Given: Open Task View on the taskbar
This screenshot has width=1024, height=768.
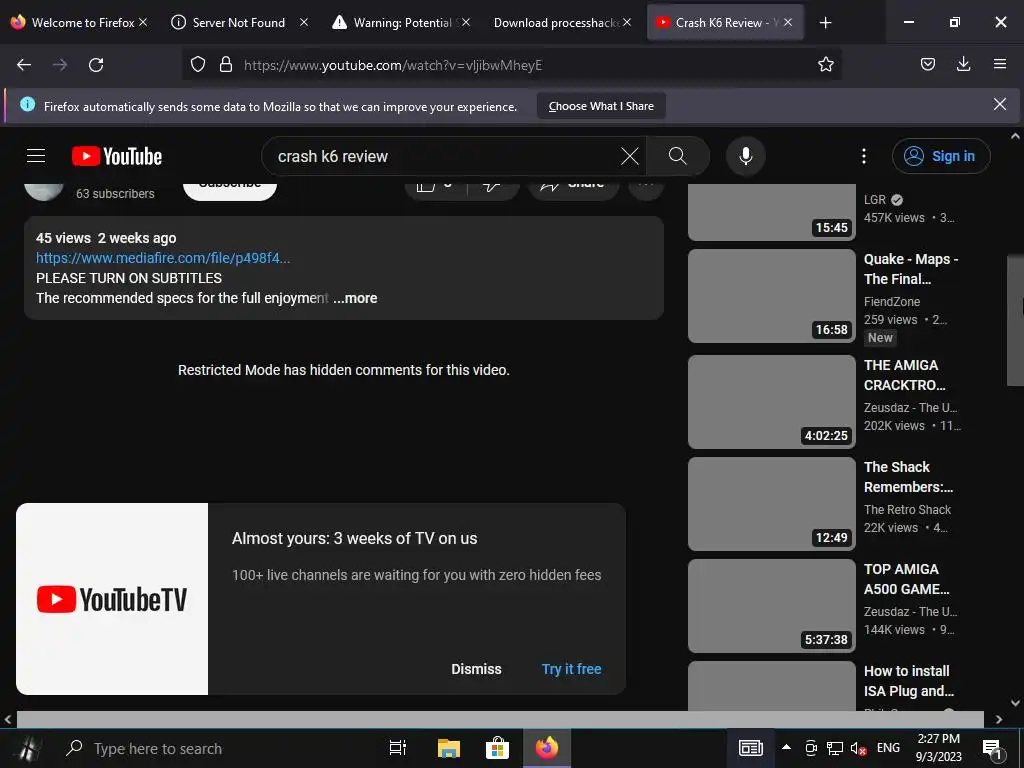Looking at the screenshot, I should [398, 748].
